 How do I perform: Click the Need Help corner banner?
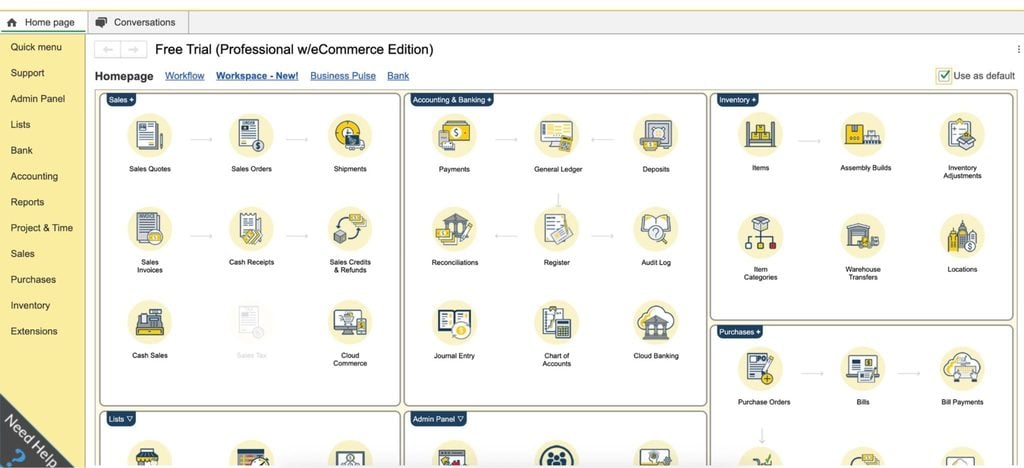pos(29,437)
